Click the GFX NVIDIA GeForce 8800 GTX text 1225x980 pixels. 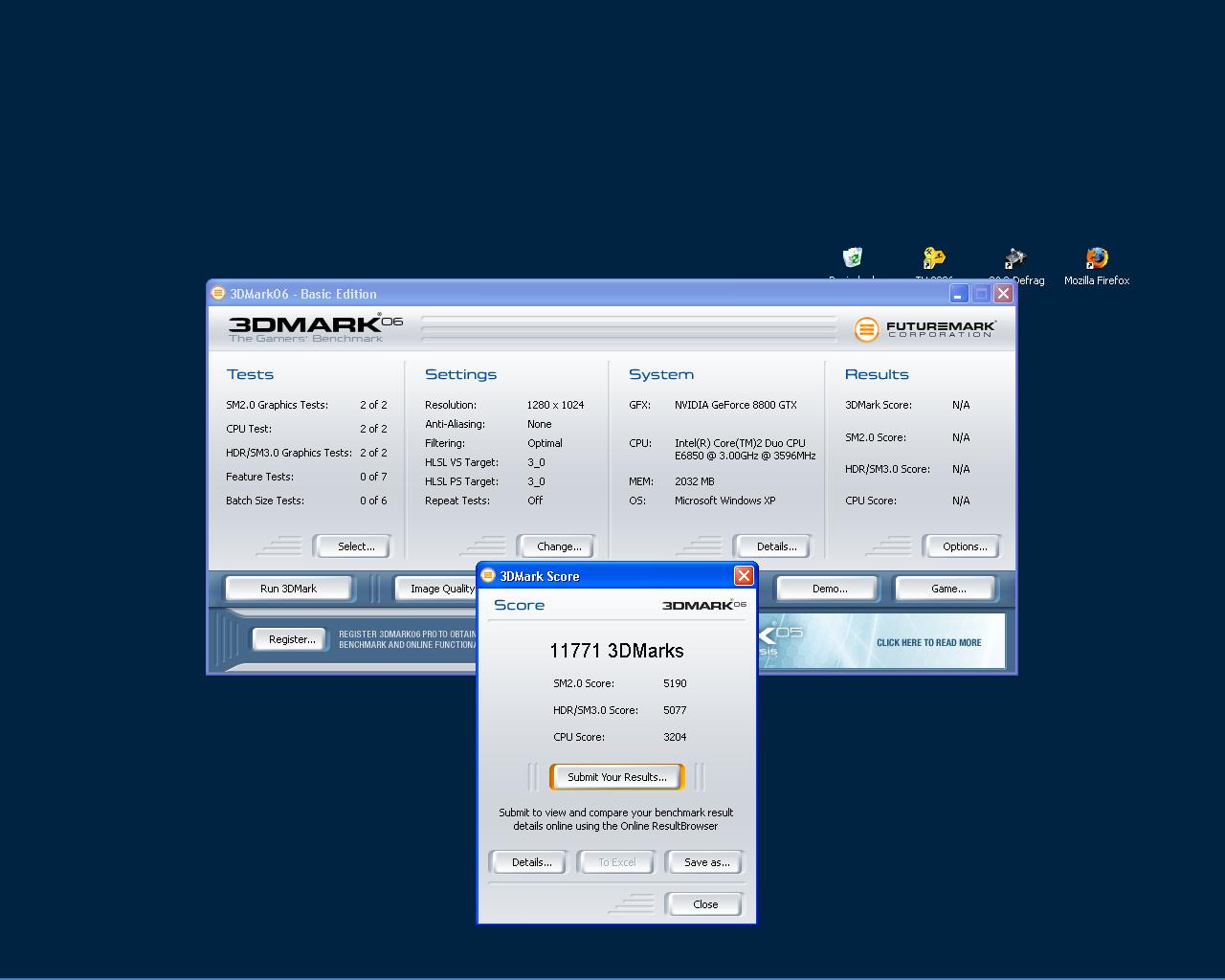(x=735, y=405)
